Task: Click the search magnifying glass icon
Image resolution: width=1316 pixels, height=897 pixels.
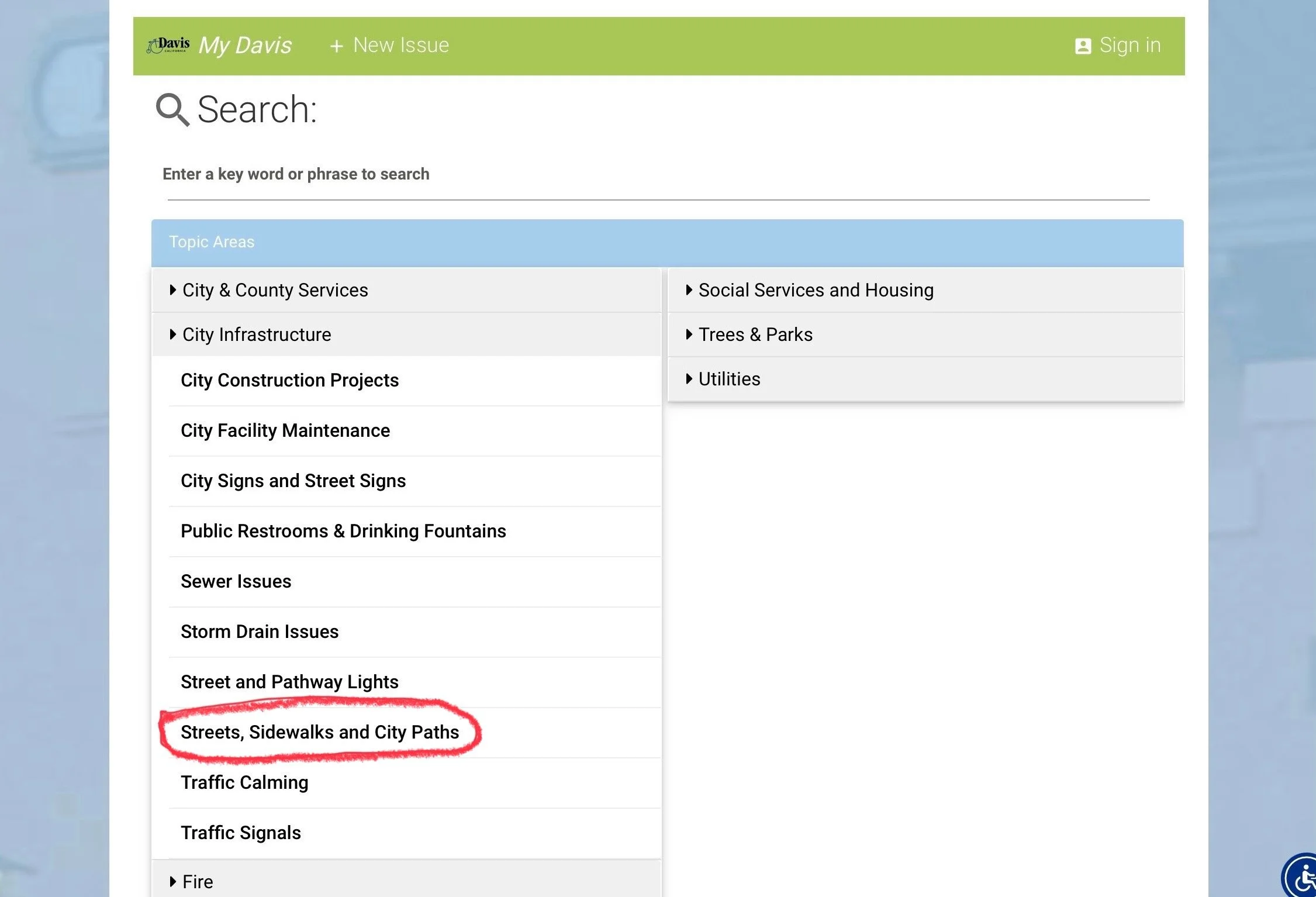Action: 172,109
